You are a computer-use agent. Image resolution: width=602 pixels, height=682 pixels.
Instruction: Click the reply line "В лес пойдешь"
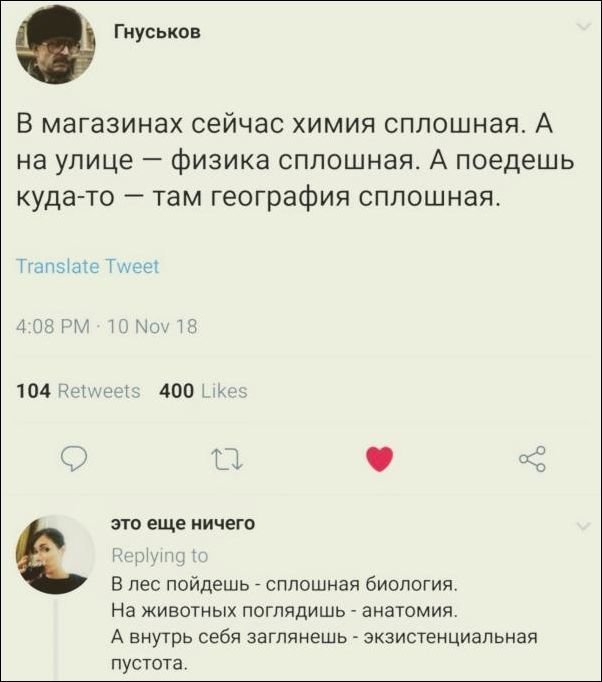point(284,583)
